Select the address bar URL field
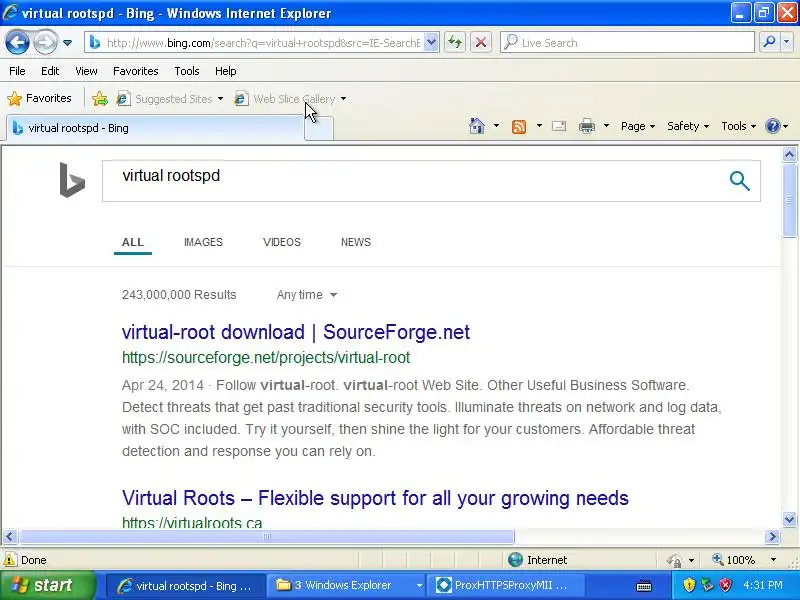 click(x=263, y=43)
